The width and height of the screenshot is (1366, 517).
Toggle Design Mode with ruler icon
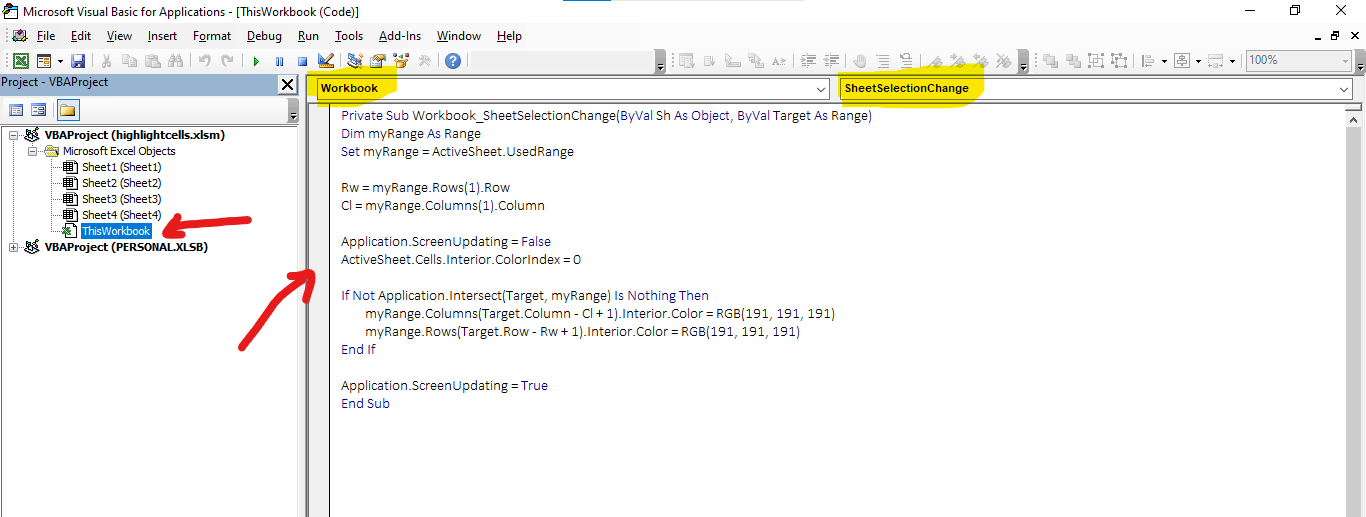pos(325,61)
